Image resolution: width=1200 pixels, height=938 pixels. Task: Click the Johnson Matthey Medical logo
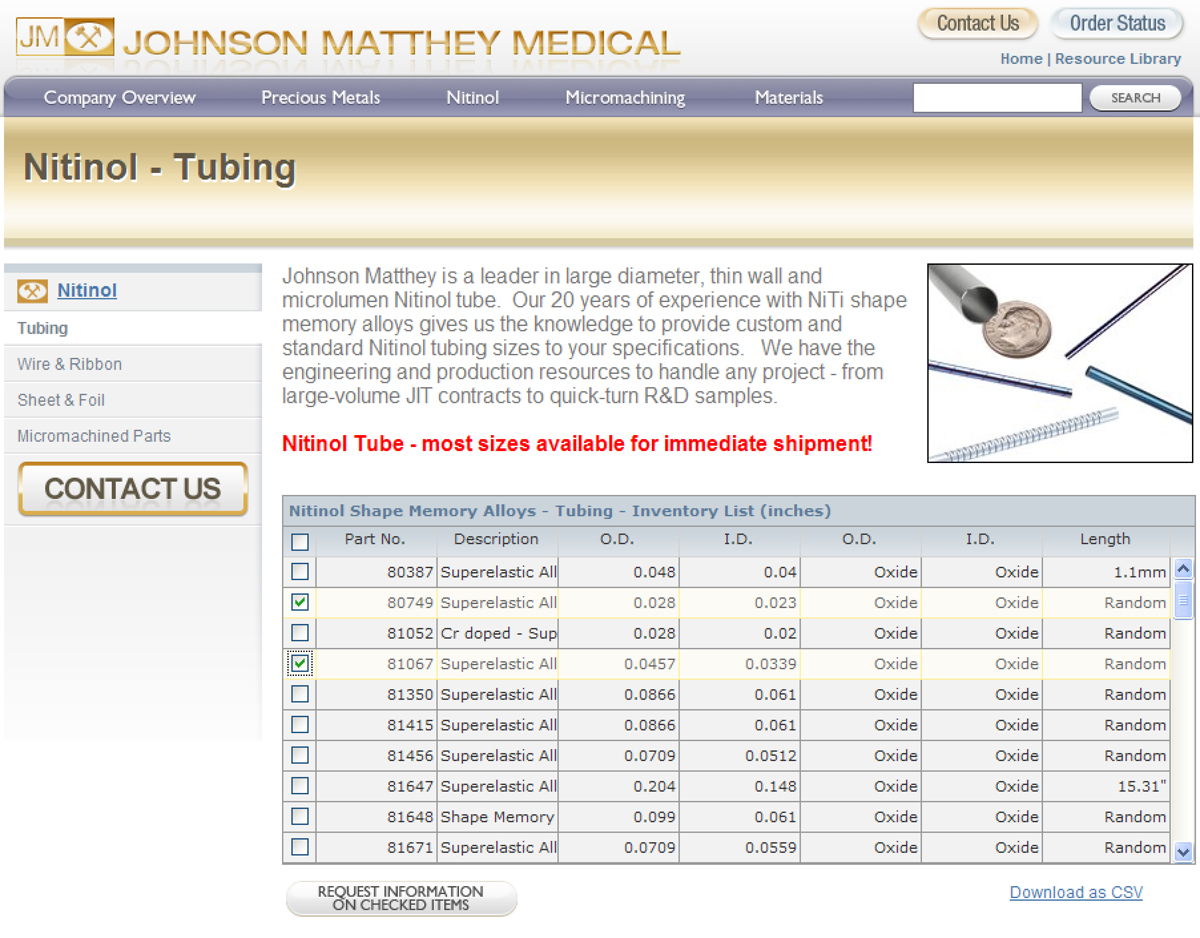coord(348,40)
